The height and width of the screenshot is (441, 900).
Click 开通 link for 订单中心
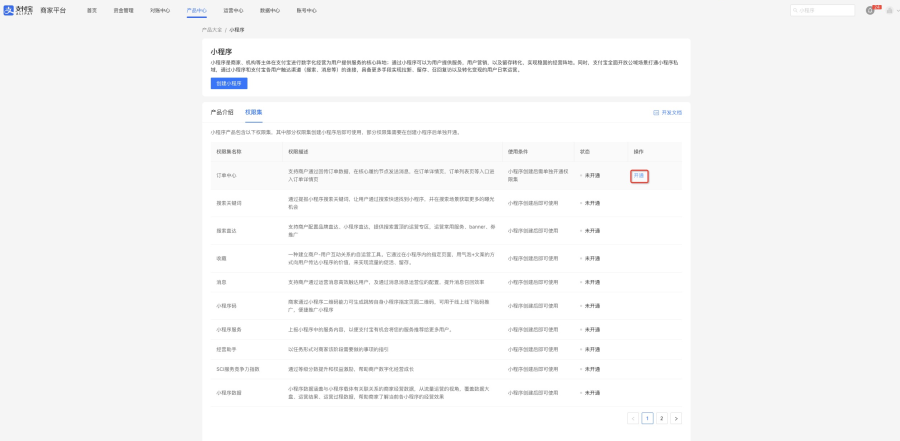click(x=639, y=176)
